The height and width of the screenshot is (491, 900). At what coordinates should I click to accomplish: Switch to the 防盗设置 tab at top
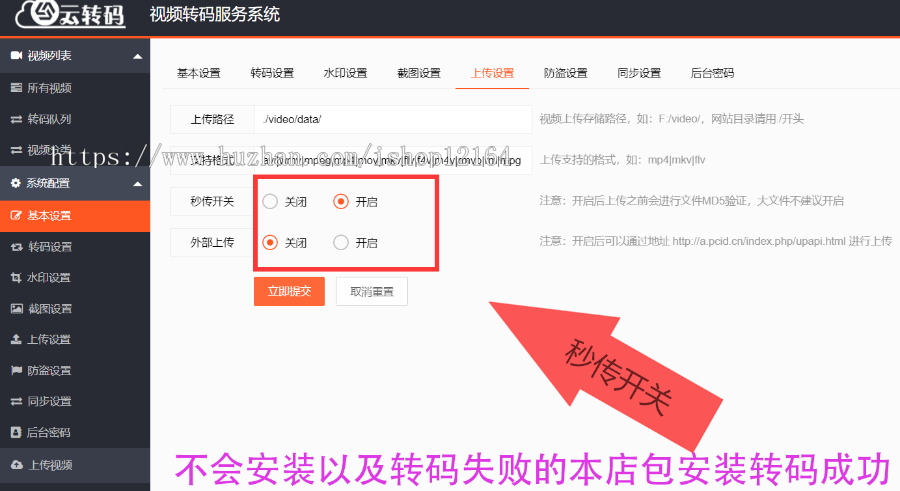[x=565, y=73]
